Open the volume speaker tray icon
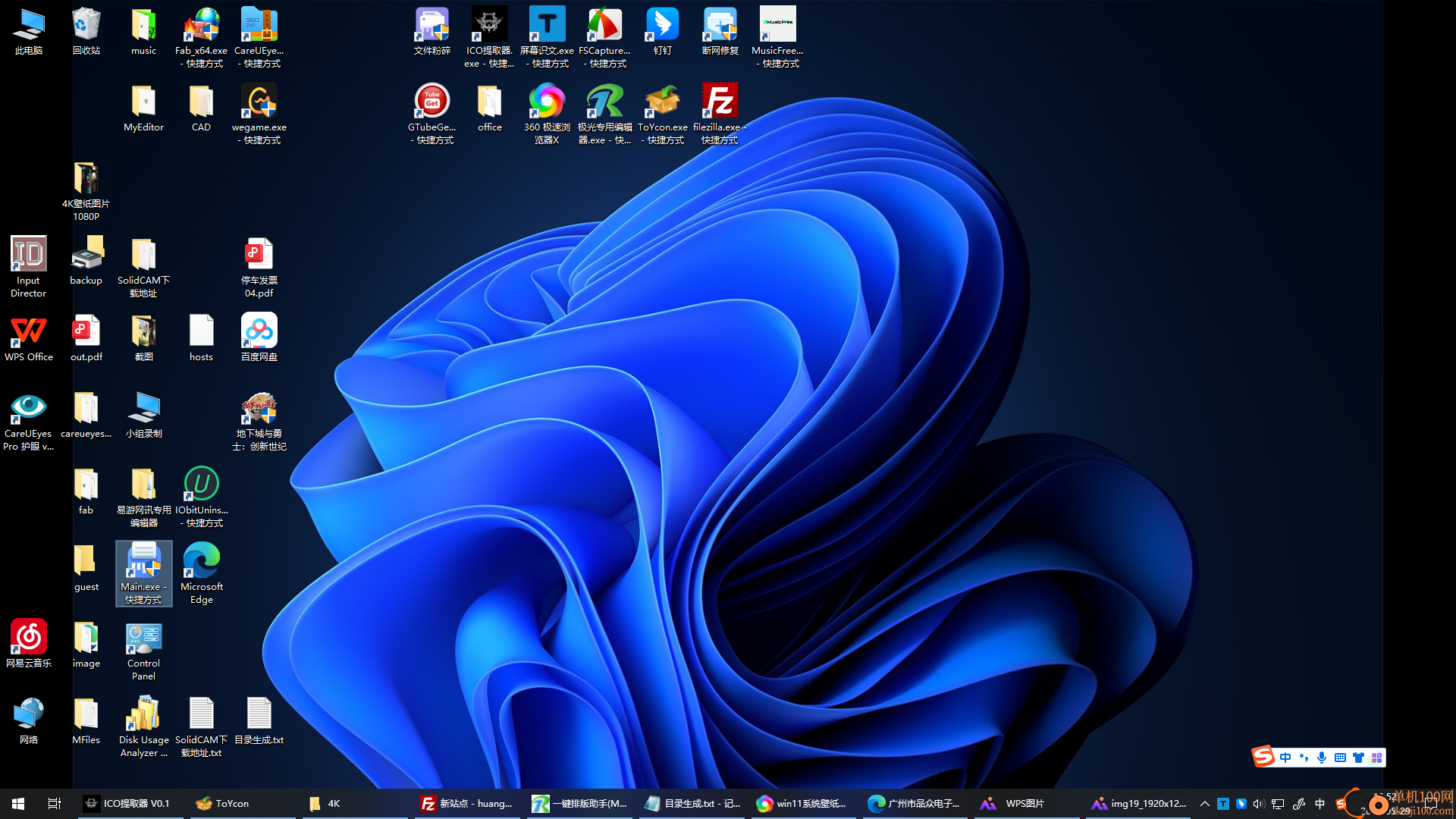The height and width of the screenshot is (819, 1456). coord(1259,804)
